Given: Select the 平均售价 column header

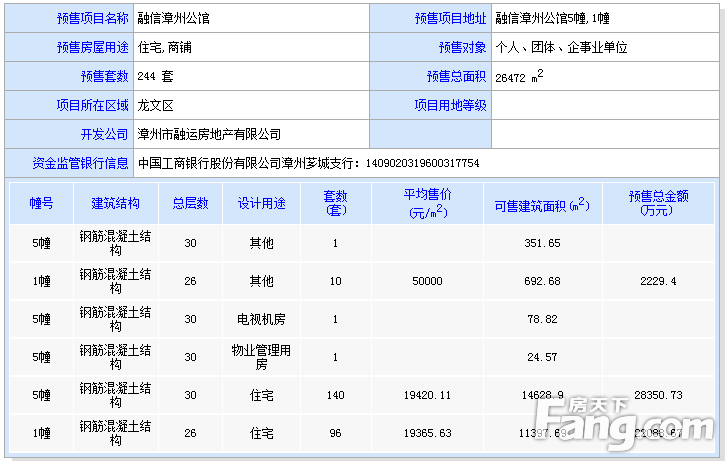Looking at the screenshot, I should 427,203.
